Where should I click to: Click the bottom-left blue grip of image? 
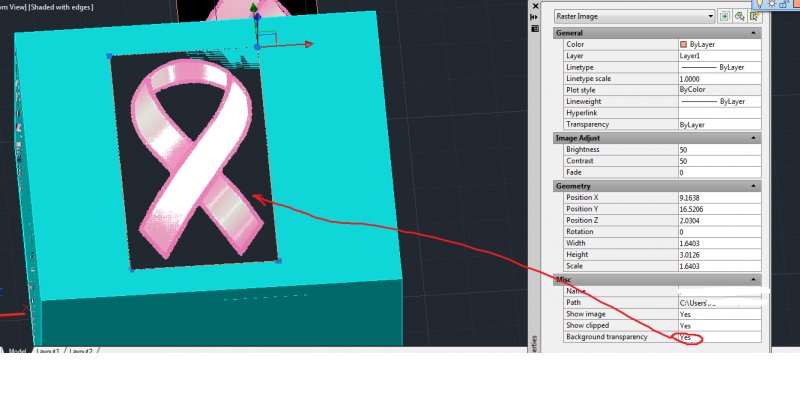[x=132, y=269]
